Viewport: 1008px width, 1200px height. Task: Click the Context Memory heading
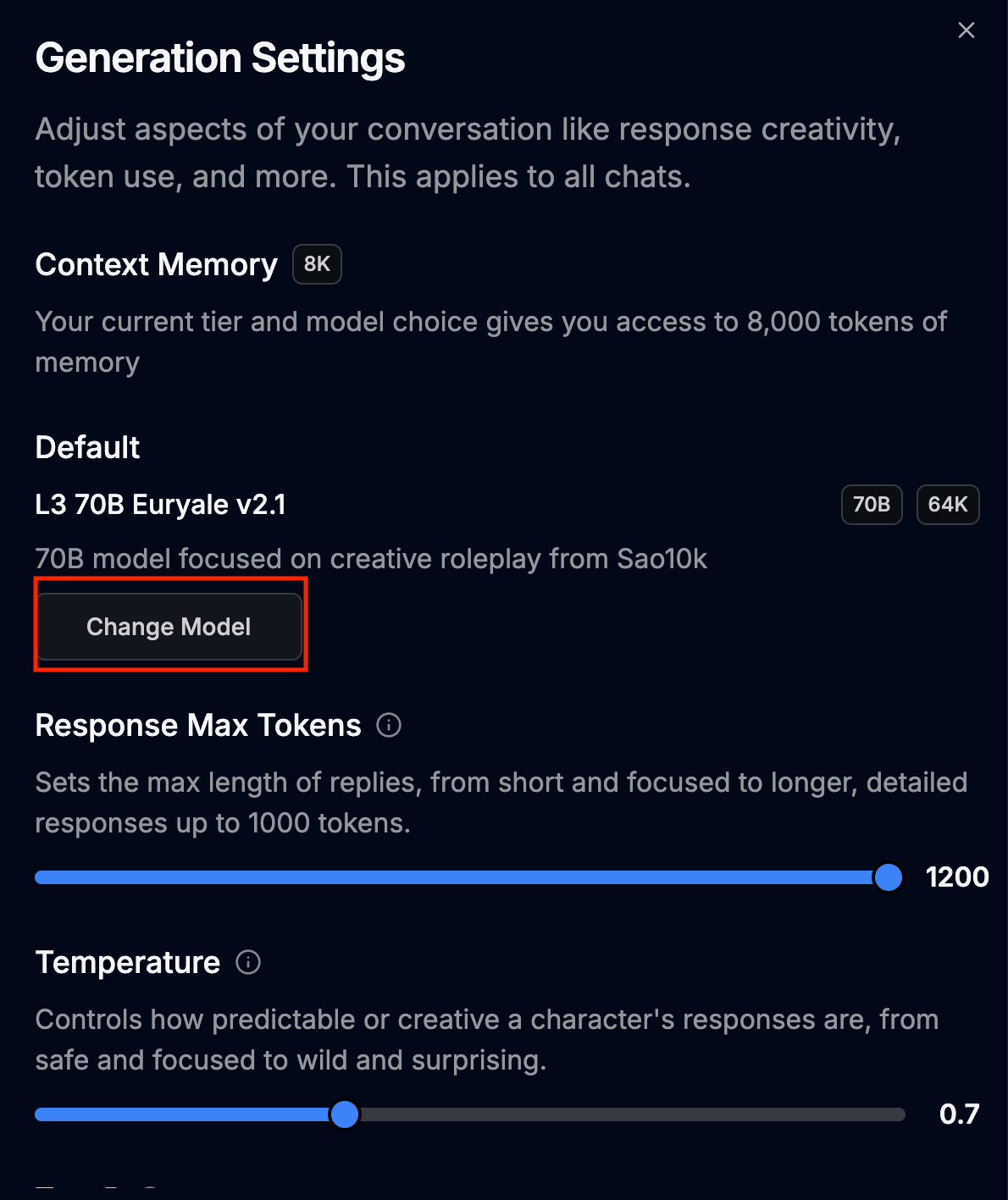tap(157, 265)
